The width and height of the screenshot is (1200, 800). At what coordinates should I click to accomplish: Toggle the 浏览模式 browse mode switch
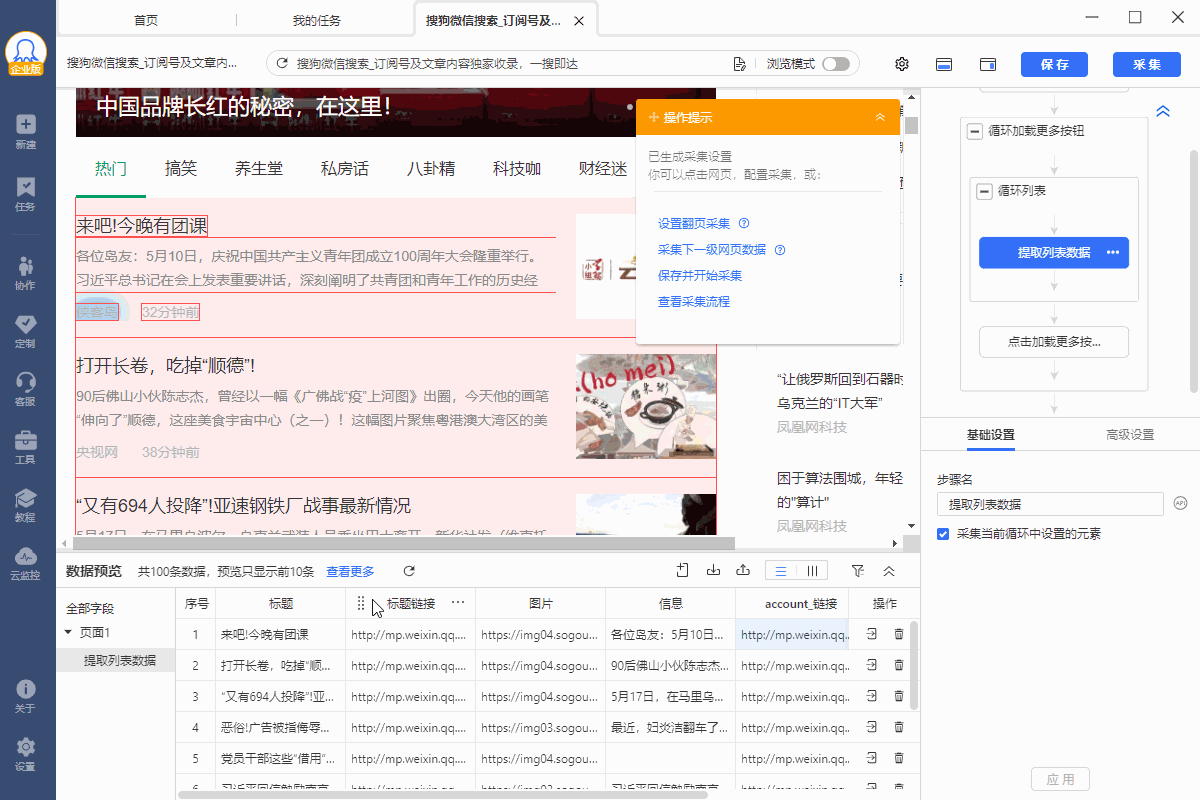835,64
